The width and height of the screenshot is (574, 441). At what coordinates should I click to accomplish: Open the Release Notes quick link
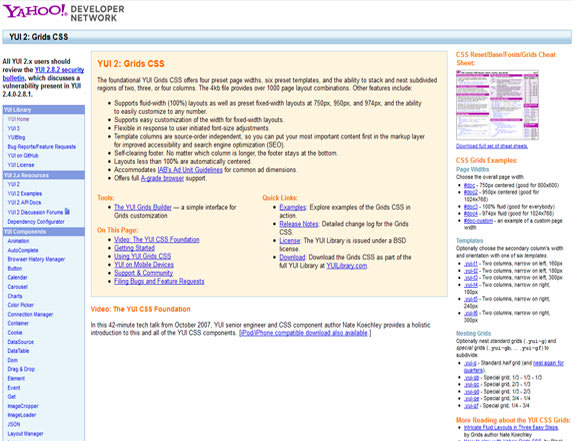pyautogui.click(x=299, y=224)
